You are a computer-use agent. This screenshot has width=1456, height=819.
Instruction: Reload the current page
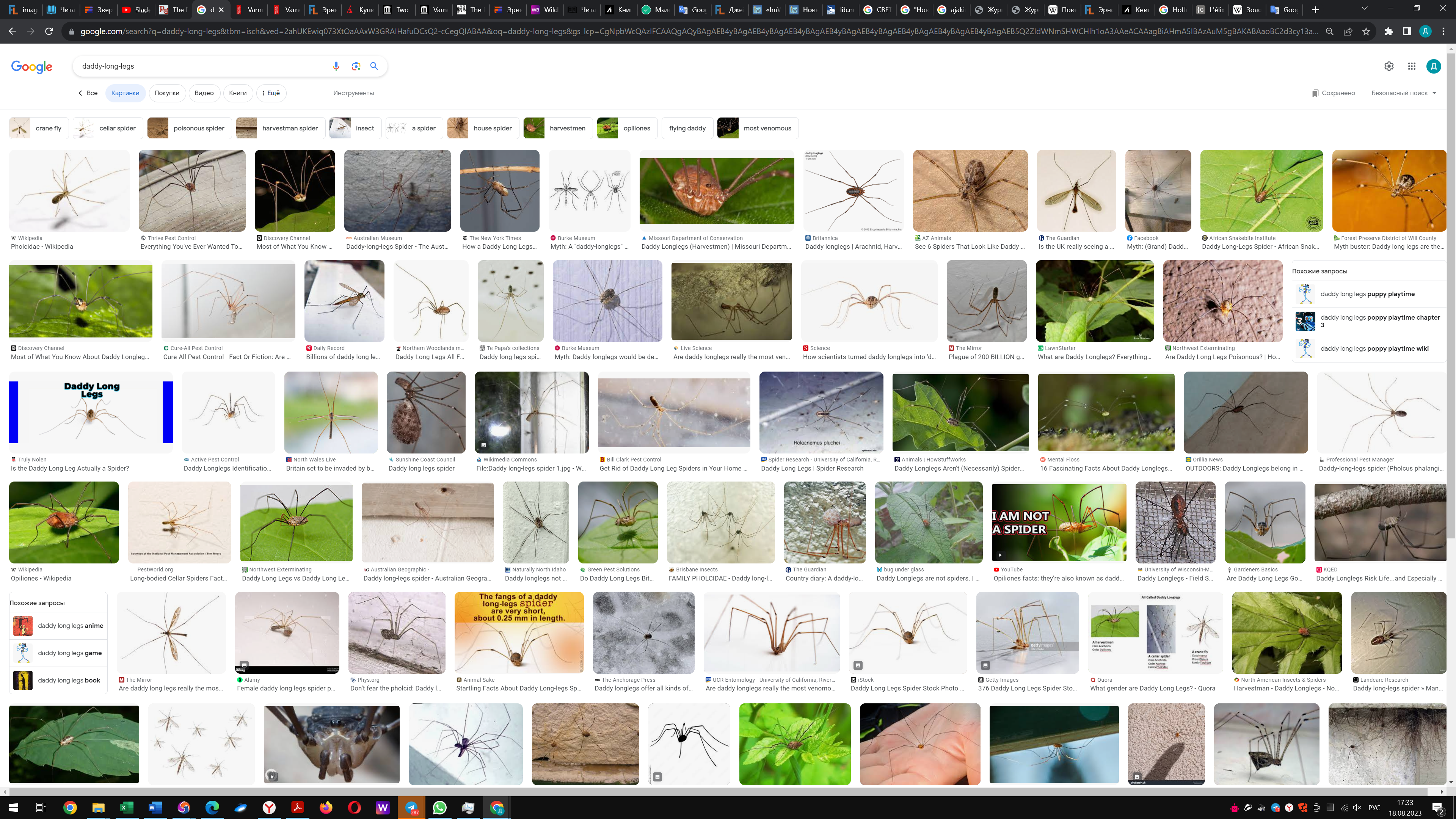click(x=49, y=31)
